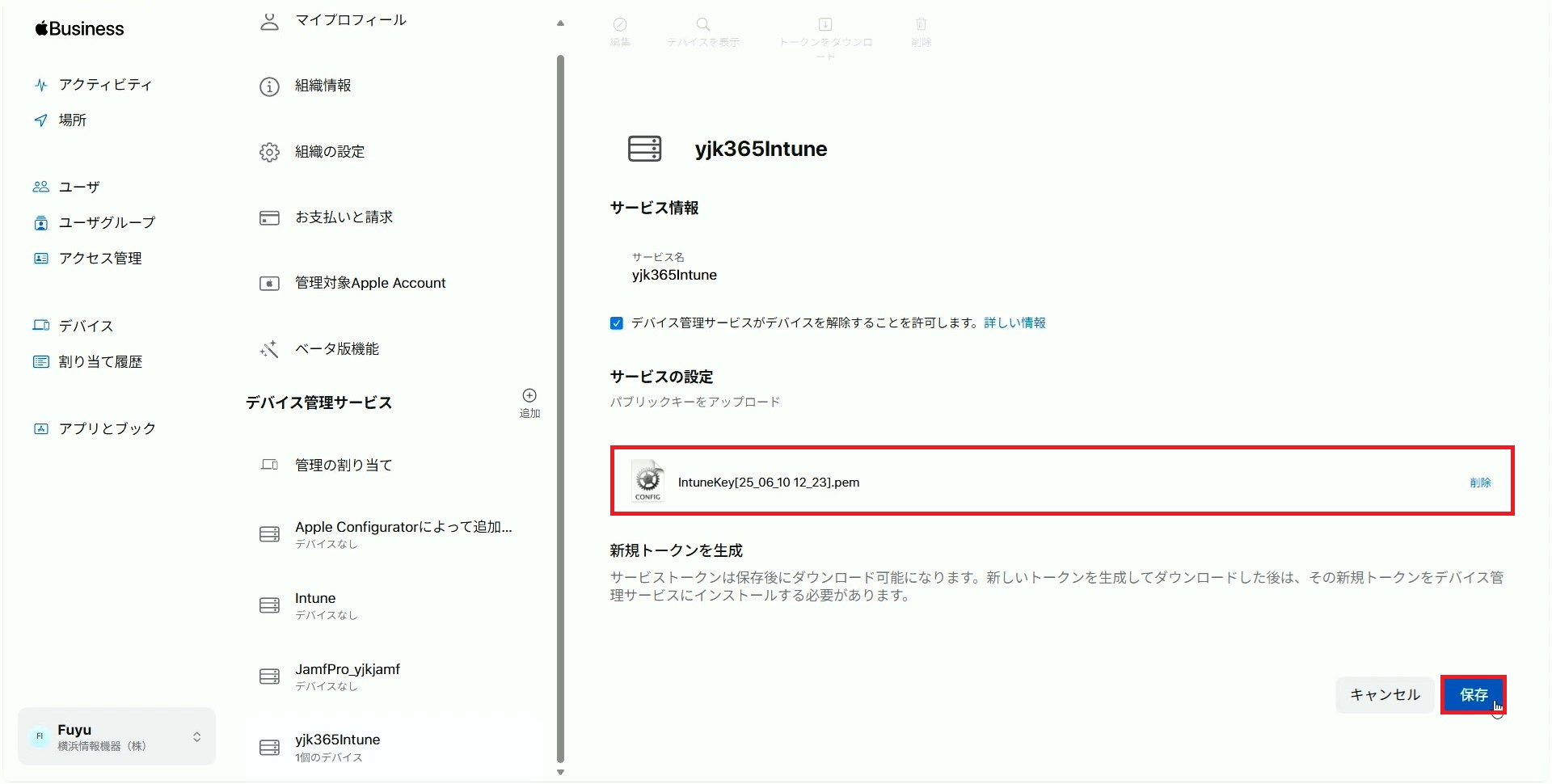This screenshot has width=1552, height=784.
Task: Add a device management service (追加)
Action: [x=529, y=403]
